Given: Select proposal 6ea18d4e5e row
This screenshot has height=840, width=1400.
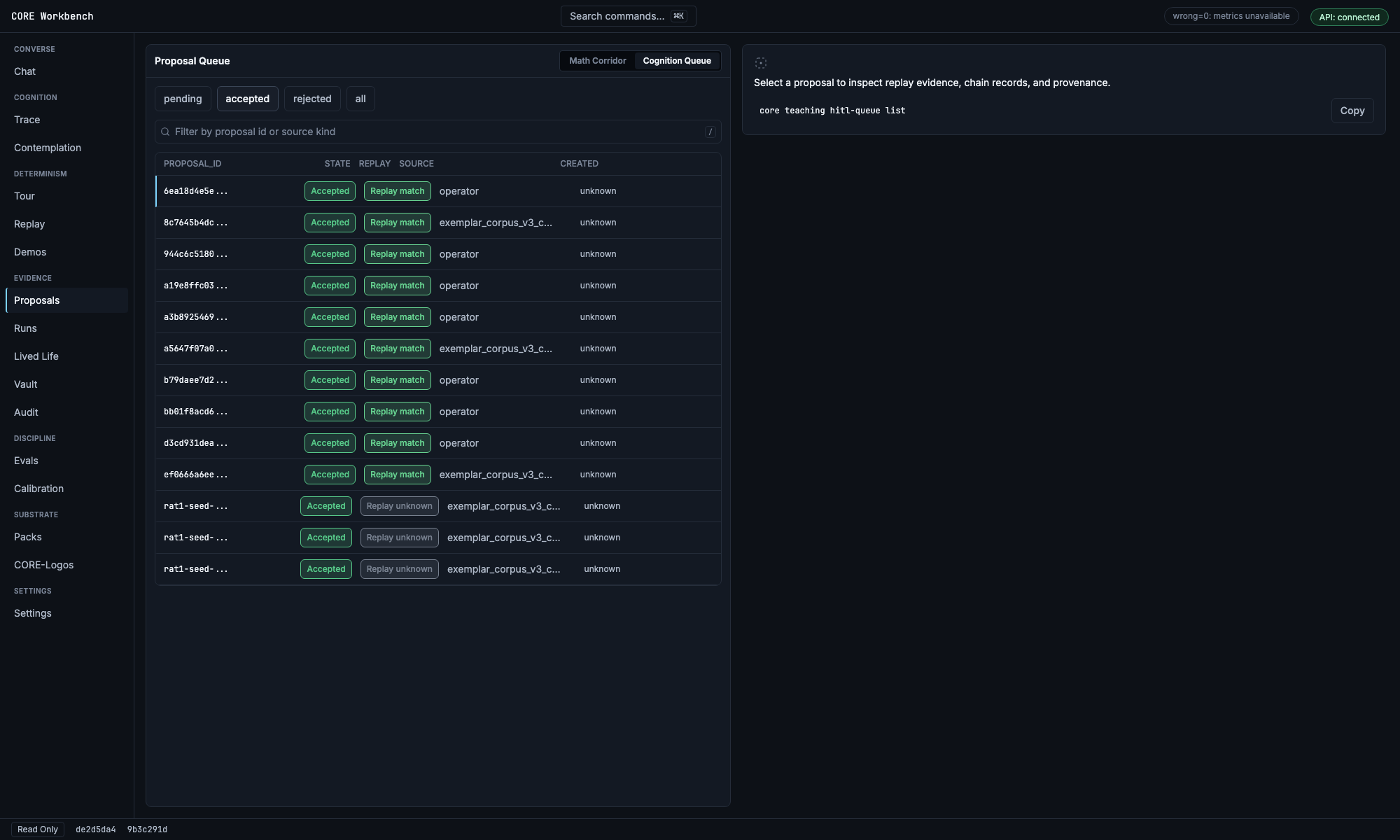Looking at the screenshot, I should click(x=438, y=191).
